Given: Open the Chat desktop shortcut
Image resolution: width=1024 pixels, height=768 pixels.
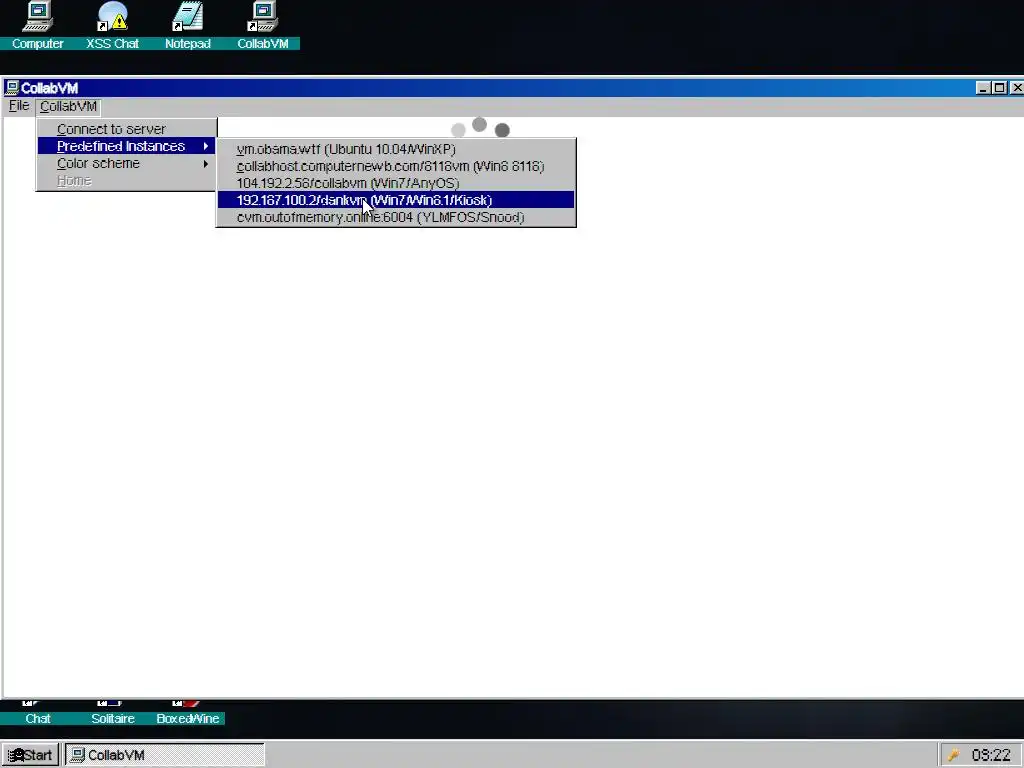Looking at the screenshot, I should (x=37, y=713).
